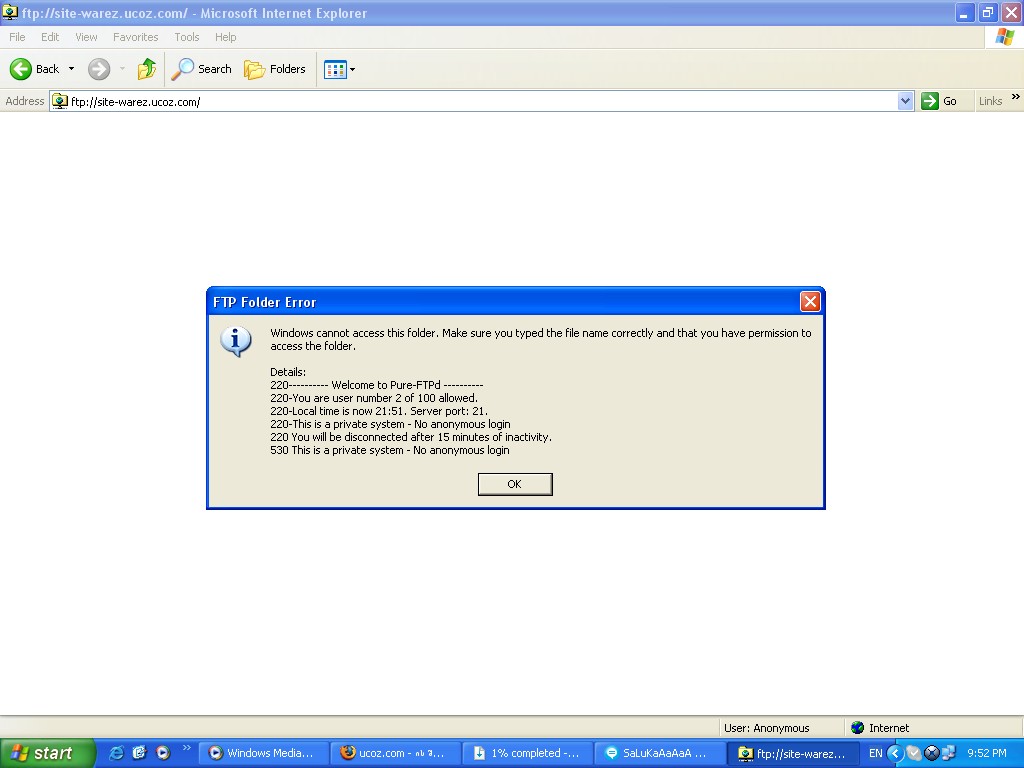1024x768 pixels.
Task: Click the Links toolbar label
Action: pyautogui.click(x=990, y=101)
